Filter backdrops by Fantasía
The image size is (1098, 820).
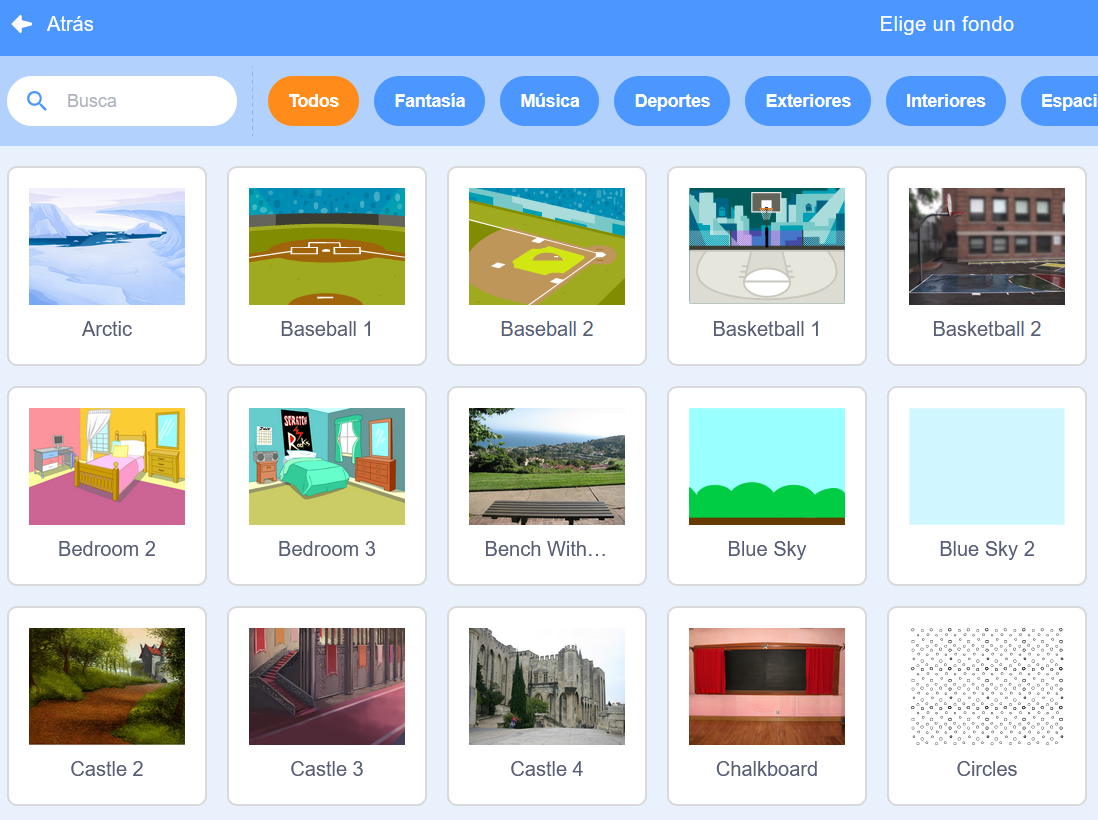[x=429, y=101]
